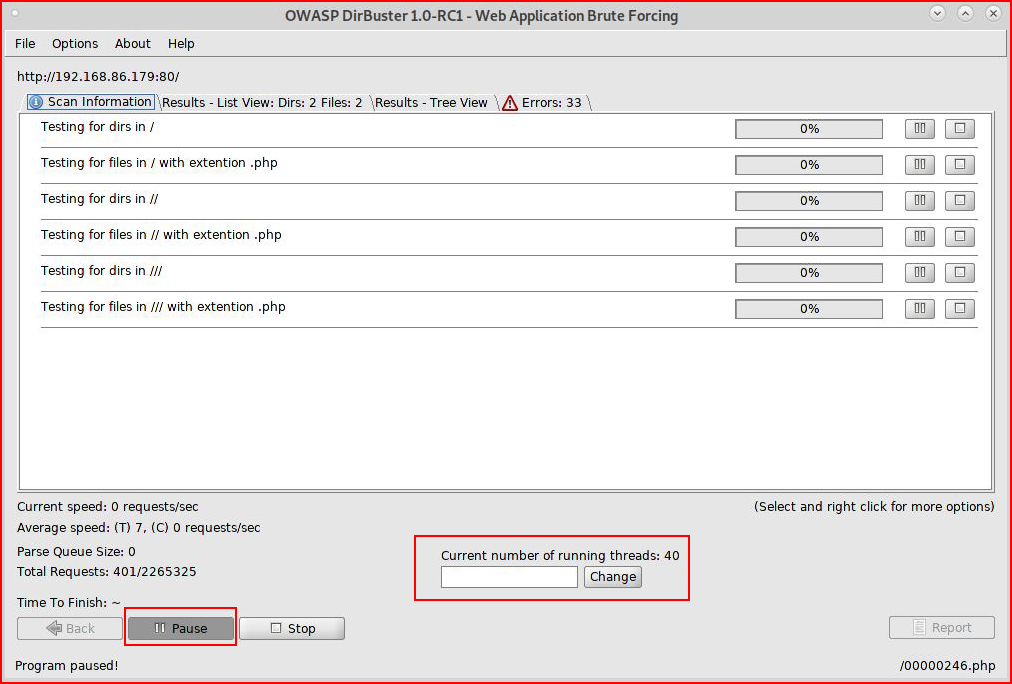Select the 'Testing for dirs in //' row text
This screenshot has height=684, width=1012.
tap(99, 199)
